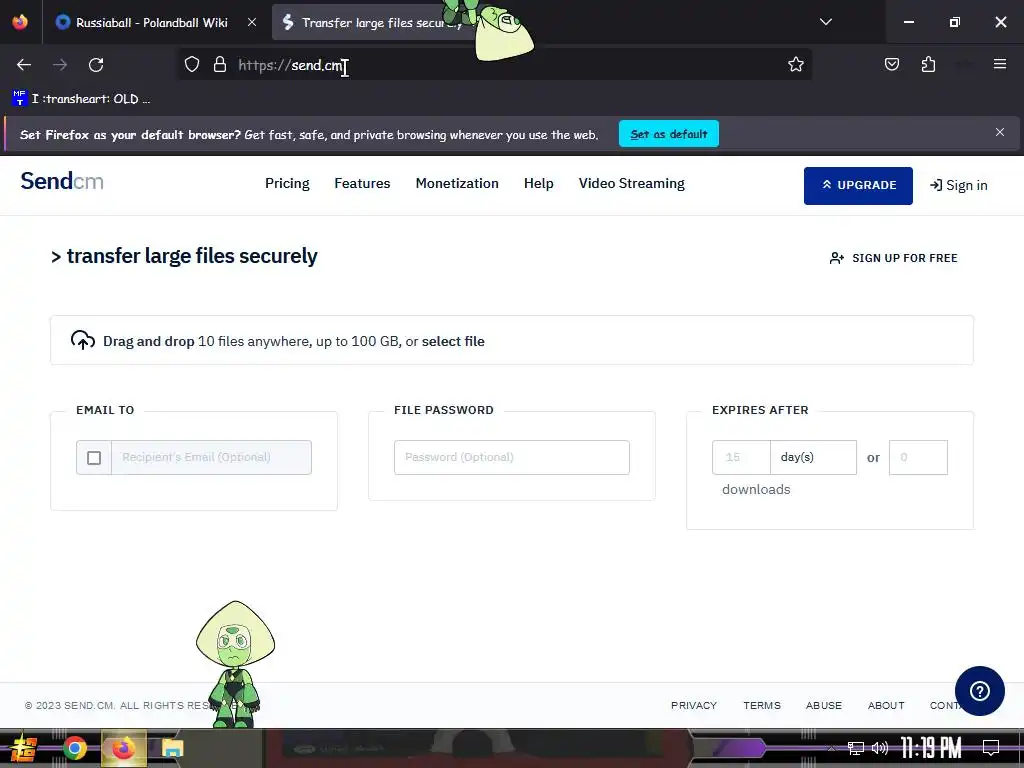Click the address bar URL field
The height and width of the screenshot is (768, 1024).
(x=496, y=65)
